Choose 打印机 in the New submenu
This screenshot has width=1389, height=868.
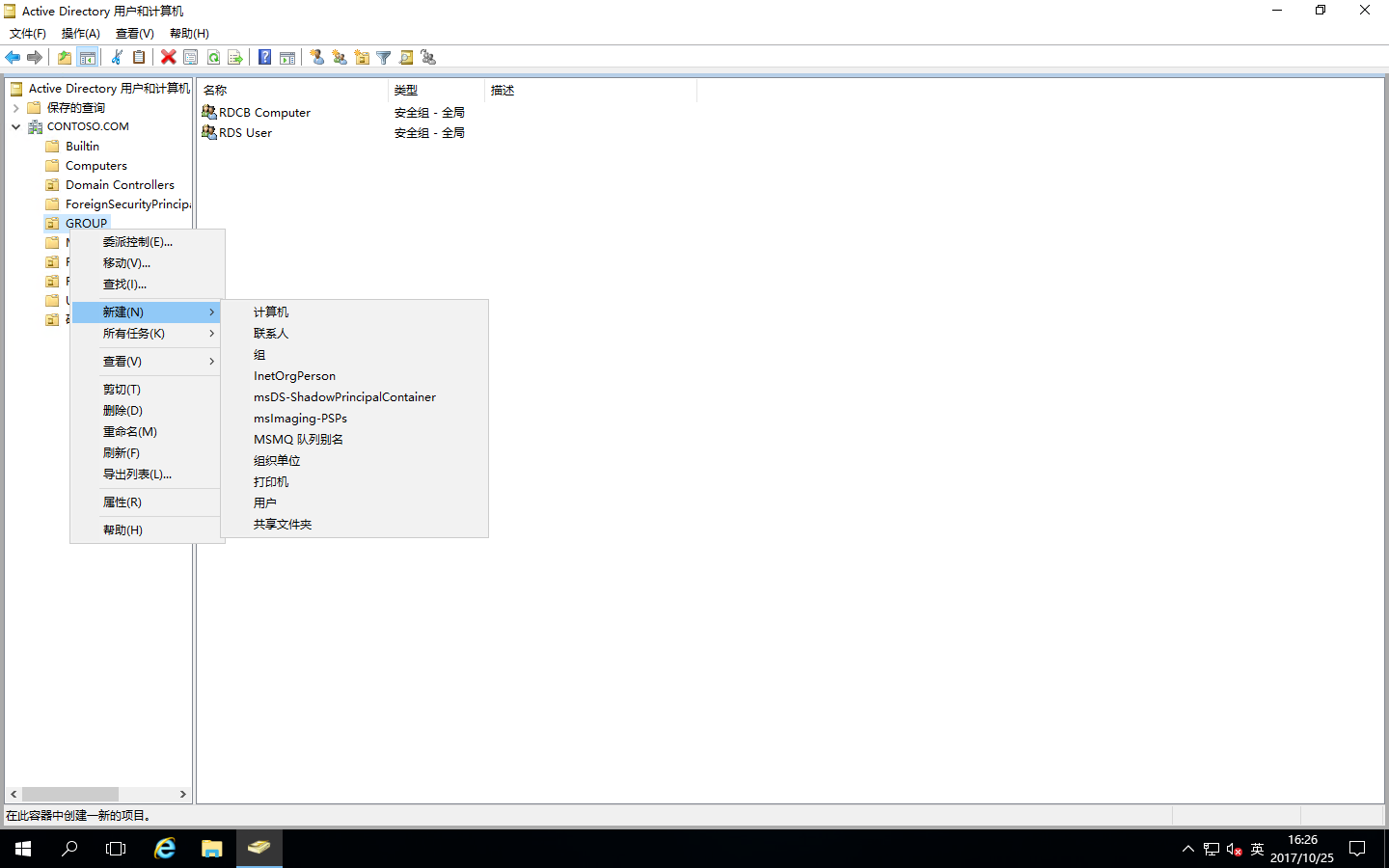354,482
